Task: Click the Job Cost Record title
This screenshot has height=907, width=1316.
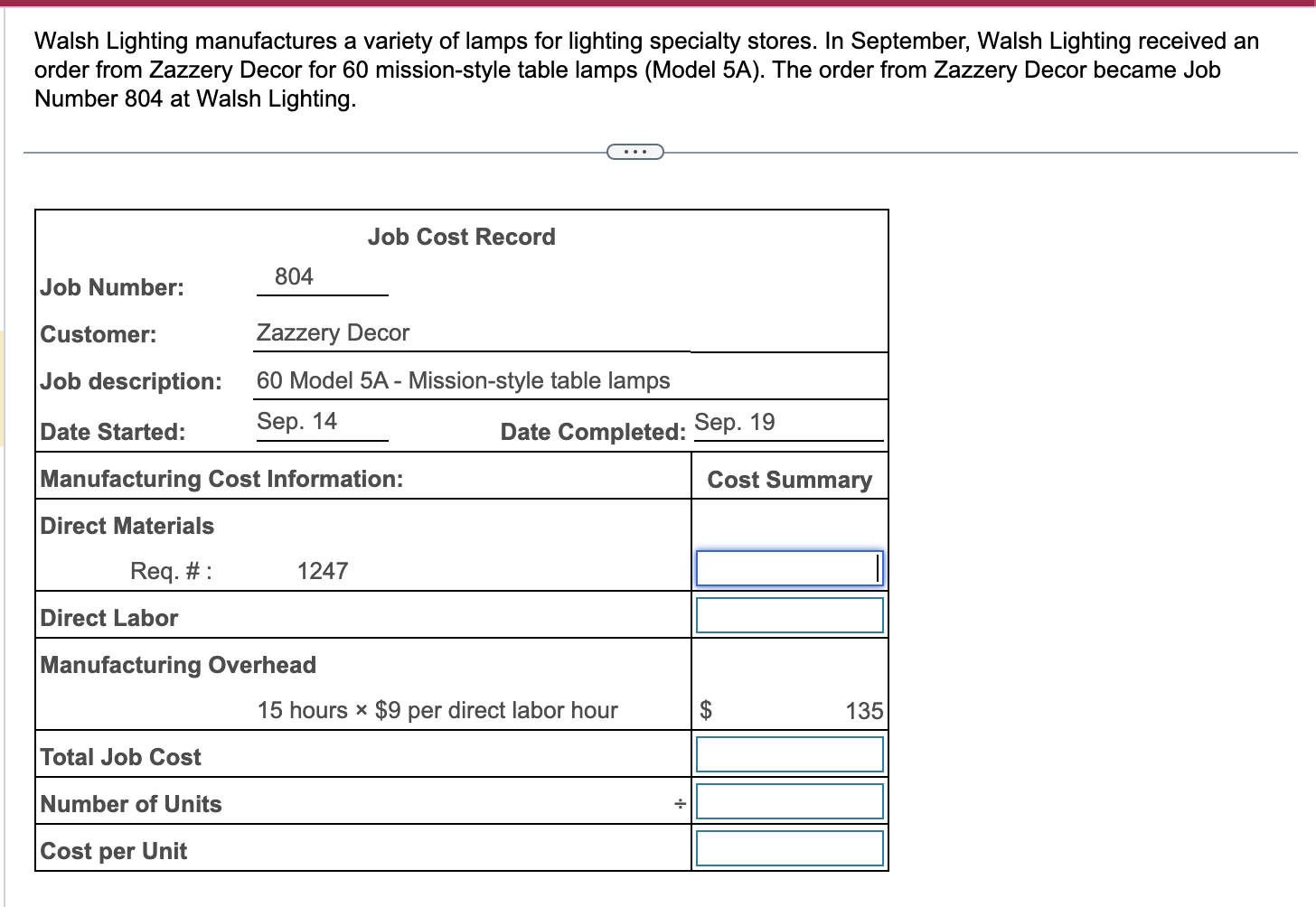Action: pyautogui.click(x=462, y=236)
